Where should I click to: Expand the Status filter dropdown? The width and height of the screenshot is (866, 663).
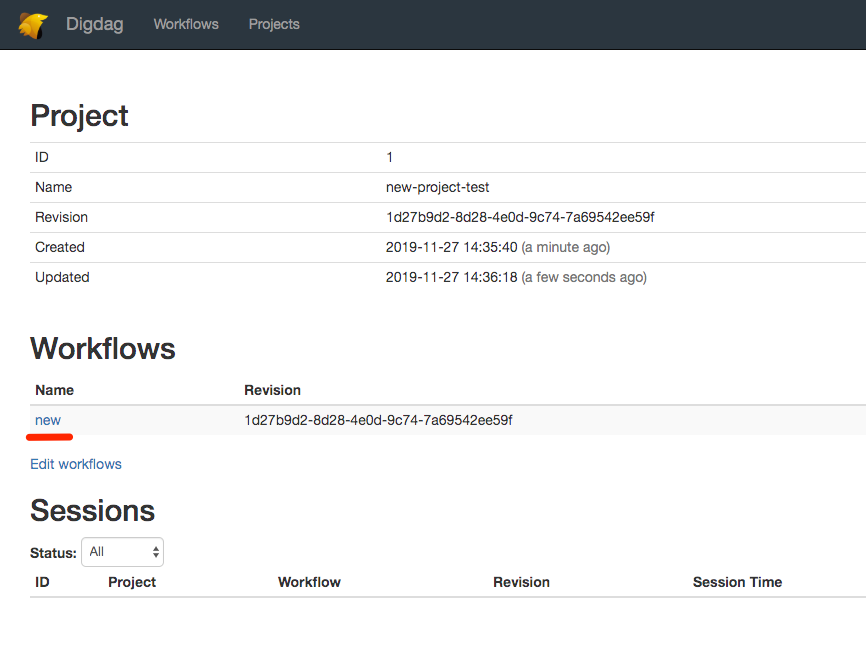pos(123,552)
